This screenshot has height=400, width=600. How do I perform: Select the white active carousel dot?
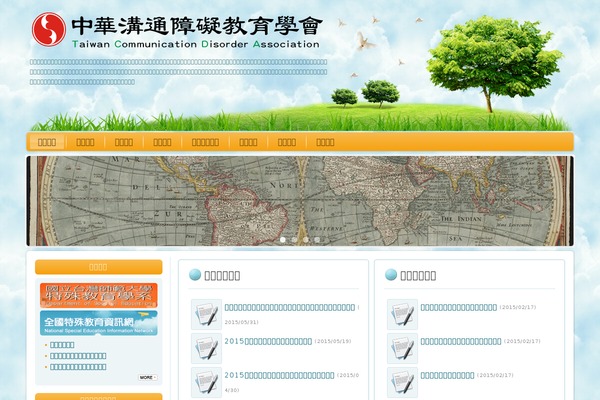point(283,240)
